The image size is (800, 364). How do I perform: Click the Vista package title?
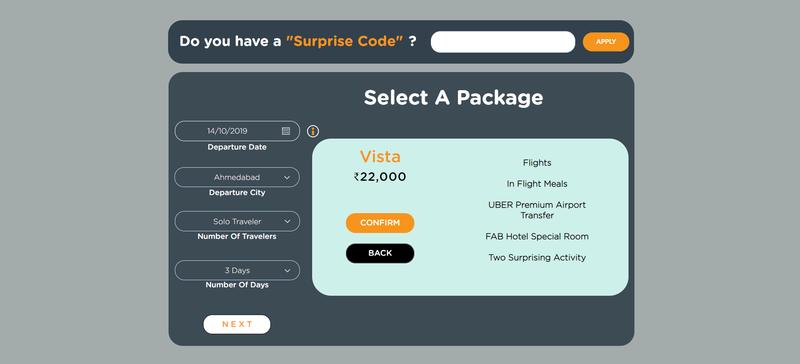pyautogui.click(x=380, y=156)
